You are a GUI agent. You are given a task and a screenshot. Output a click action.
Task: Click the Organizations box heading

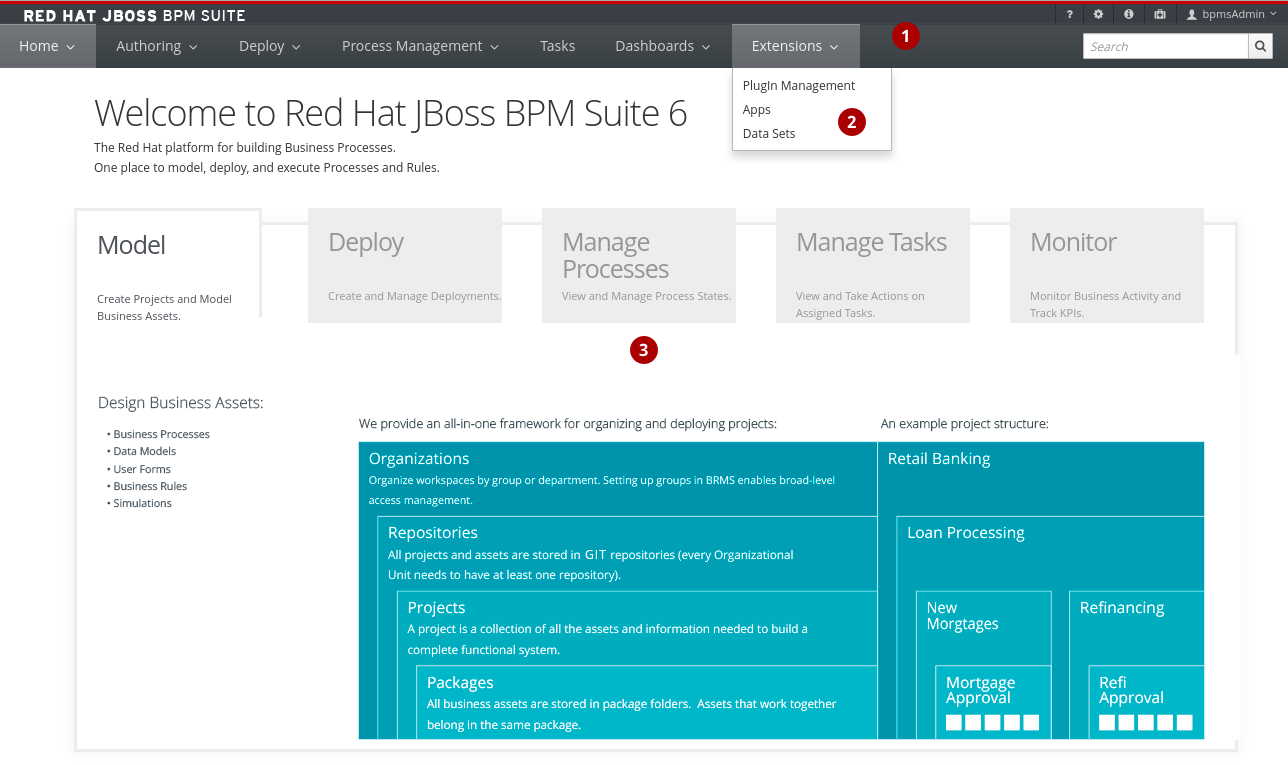coord(419,458)
